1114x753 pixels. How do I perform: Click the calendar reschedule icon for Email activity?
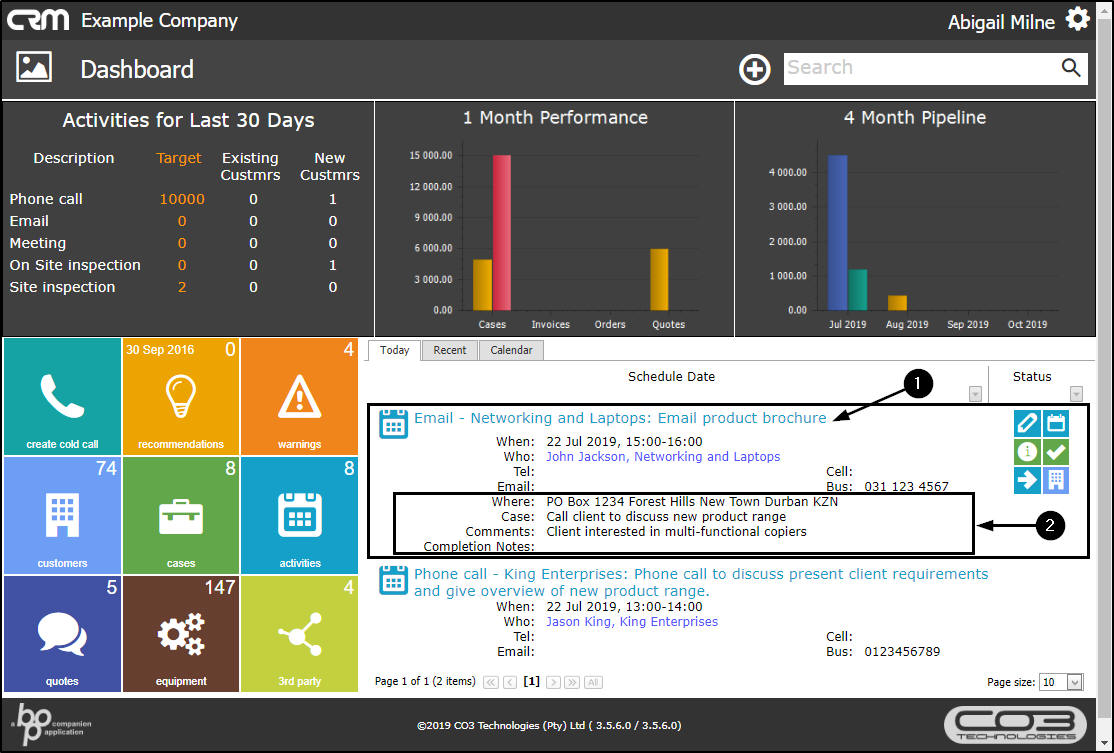click(1056, 423)
